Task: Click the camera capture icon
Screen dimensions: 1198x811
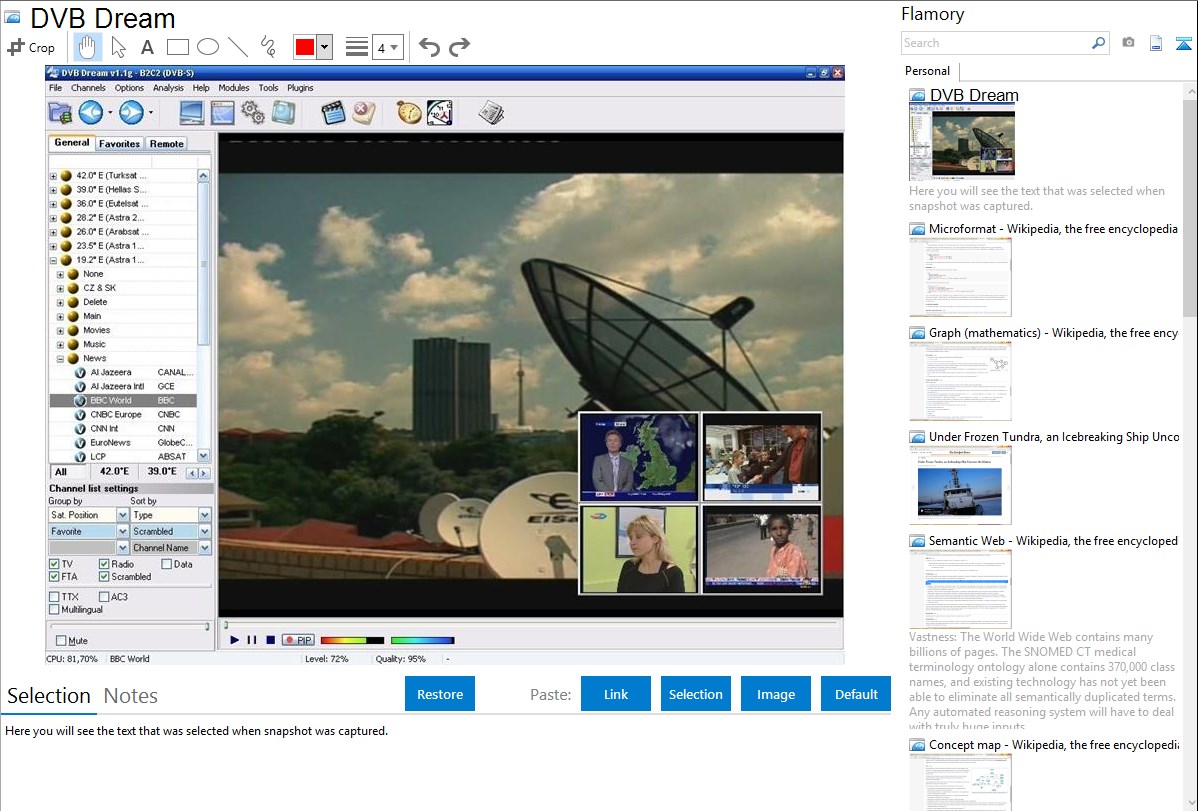Action: click(x=1128, y=43)
